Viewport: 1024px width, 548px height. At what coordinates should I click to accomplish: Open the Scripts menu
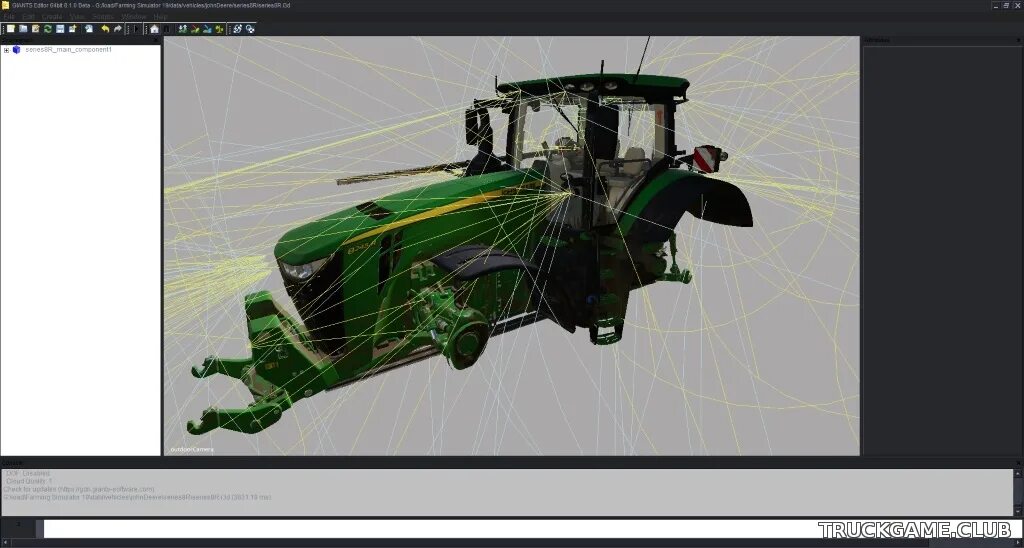pos(103,16)
